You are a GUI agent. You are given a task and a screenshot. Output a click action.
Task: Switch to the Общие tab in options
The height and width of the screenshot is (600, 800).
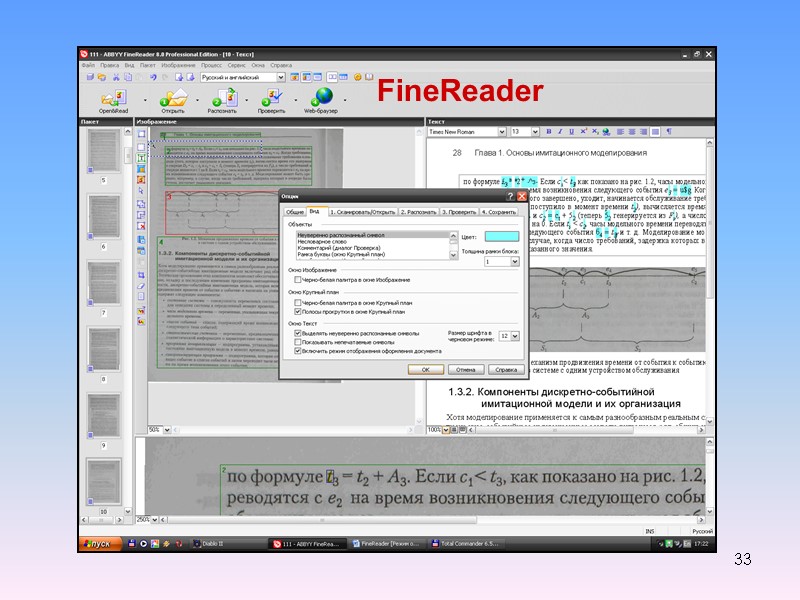point(294,212)
